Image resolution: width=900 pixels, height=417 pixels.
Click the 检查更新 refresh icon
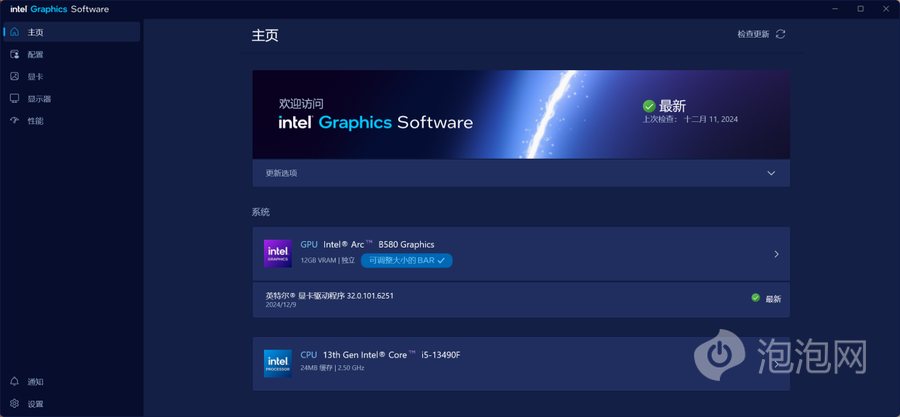pyautogui.click(x=780, y=34)
